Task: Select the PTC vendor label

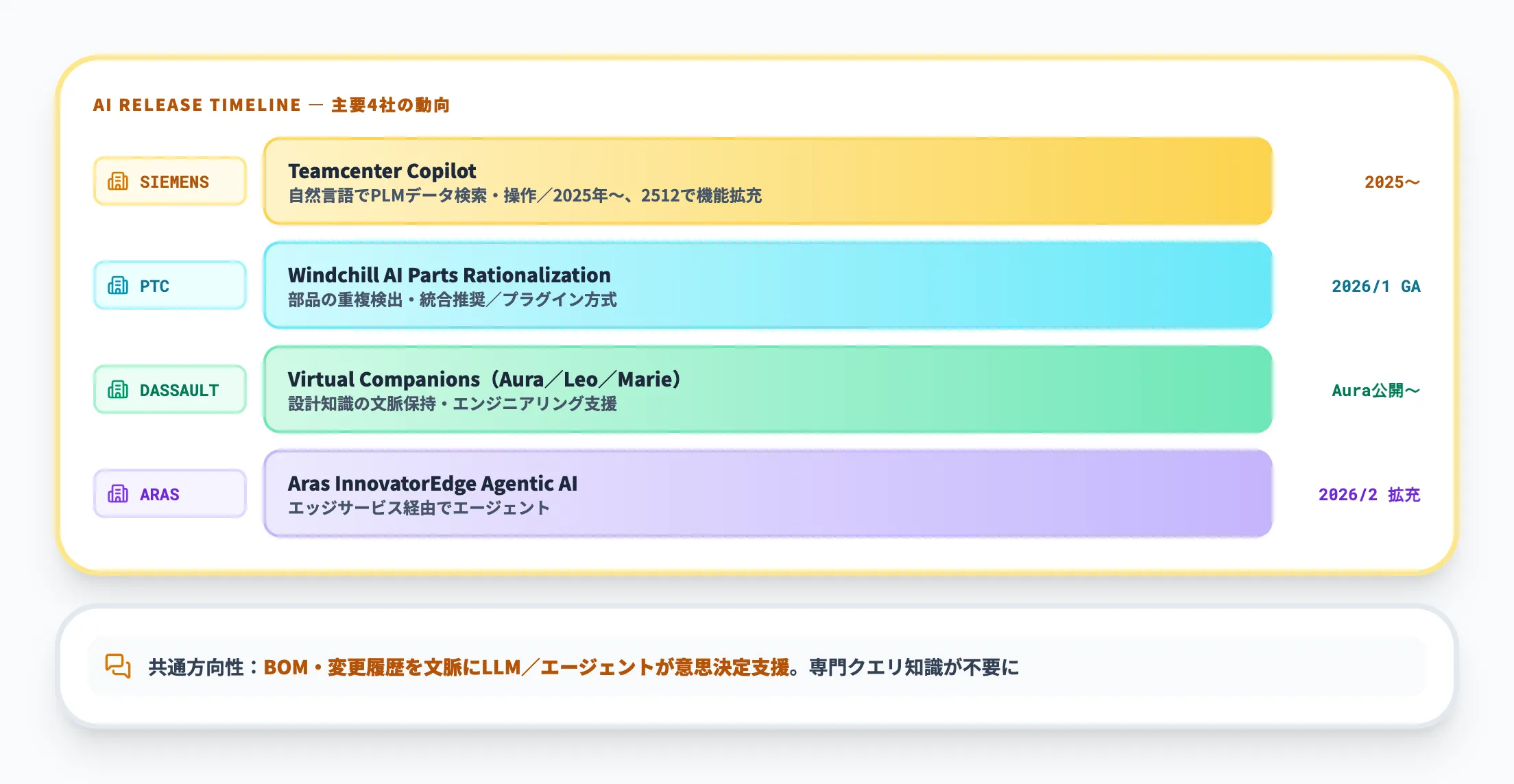Action: [154, 286]
